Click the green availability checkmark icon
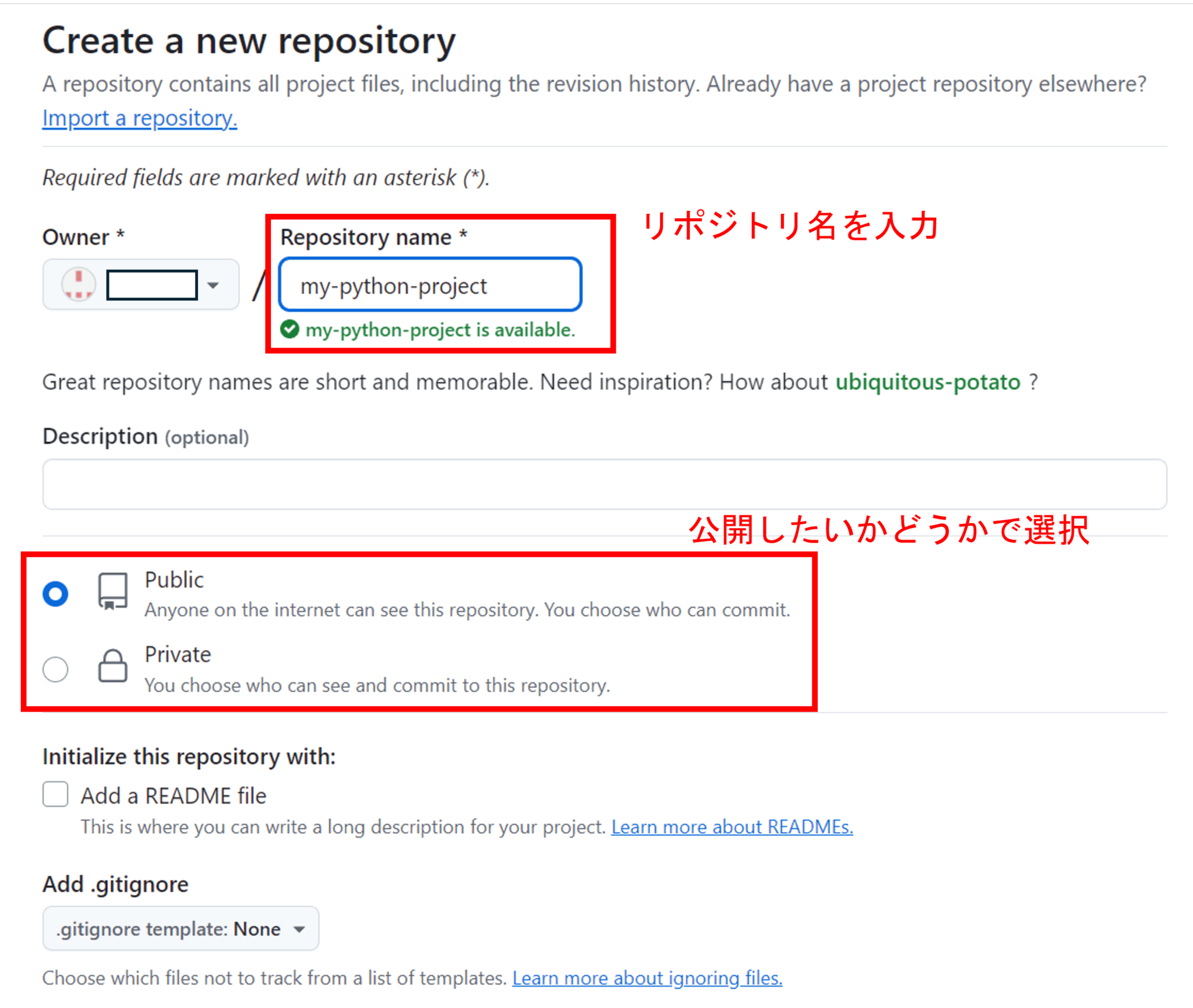This screenshot has width=1193, height=1008. click(x=290, y=330)
